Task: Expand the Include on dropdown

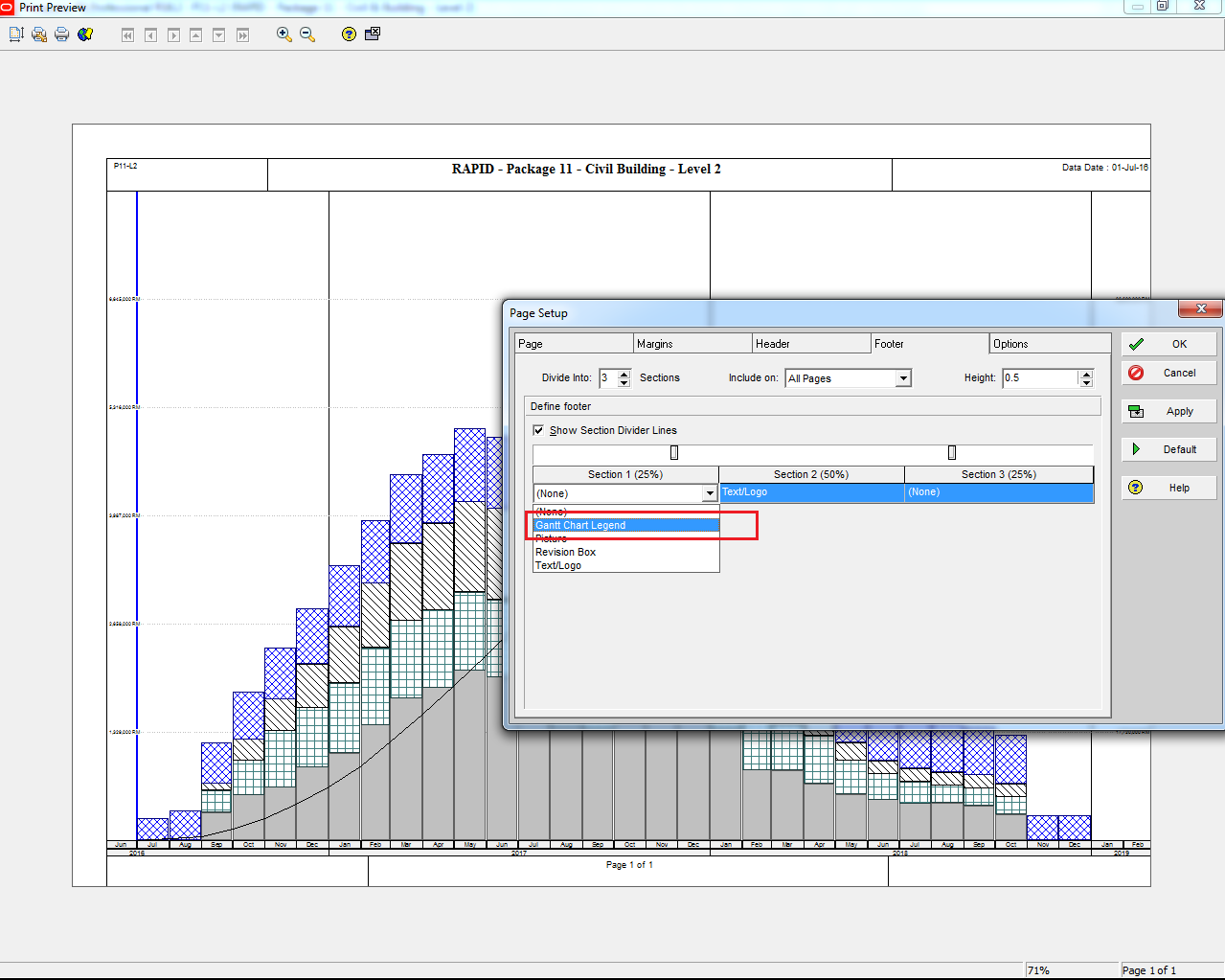Action: coord(902,378)
